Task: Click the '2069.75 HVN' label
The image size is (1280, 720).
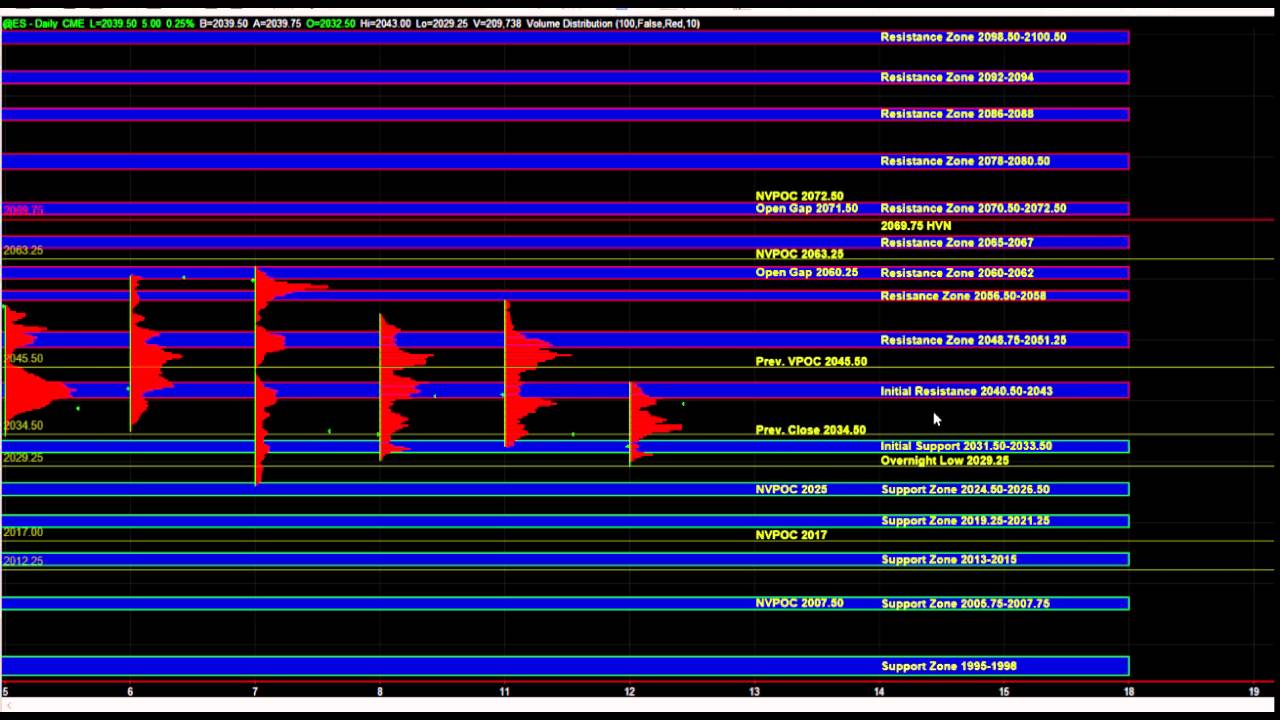Action: [x=916, y=226]
